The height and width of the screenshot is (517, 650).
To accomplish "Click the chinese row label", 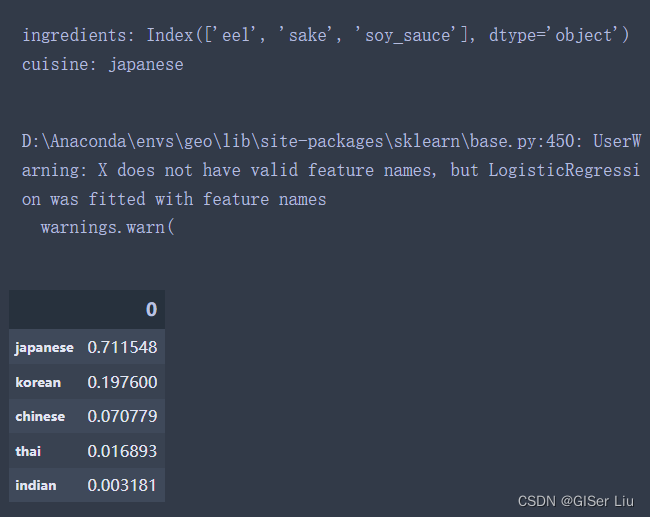I will click(x=40, y=416).
